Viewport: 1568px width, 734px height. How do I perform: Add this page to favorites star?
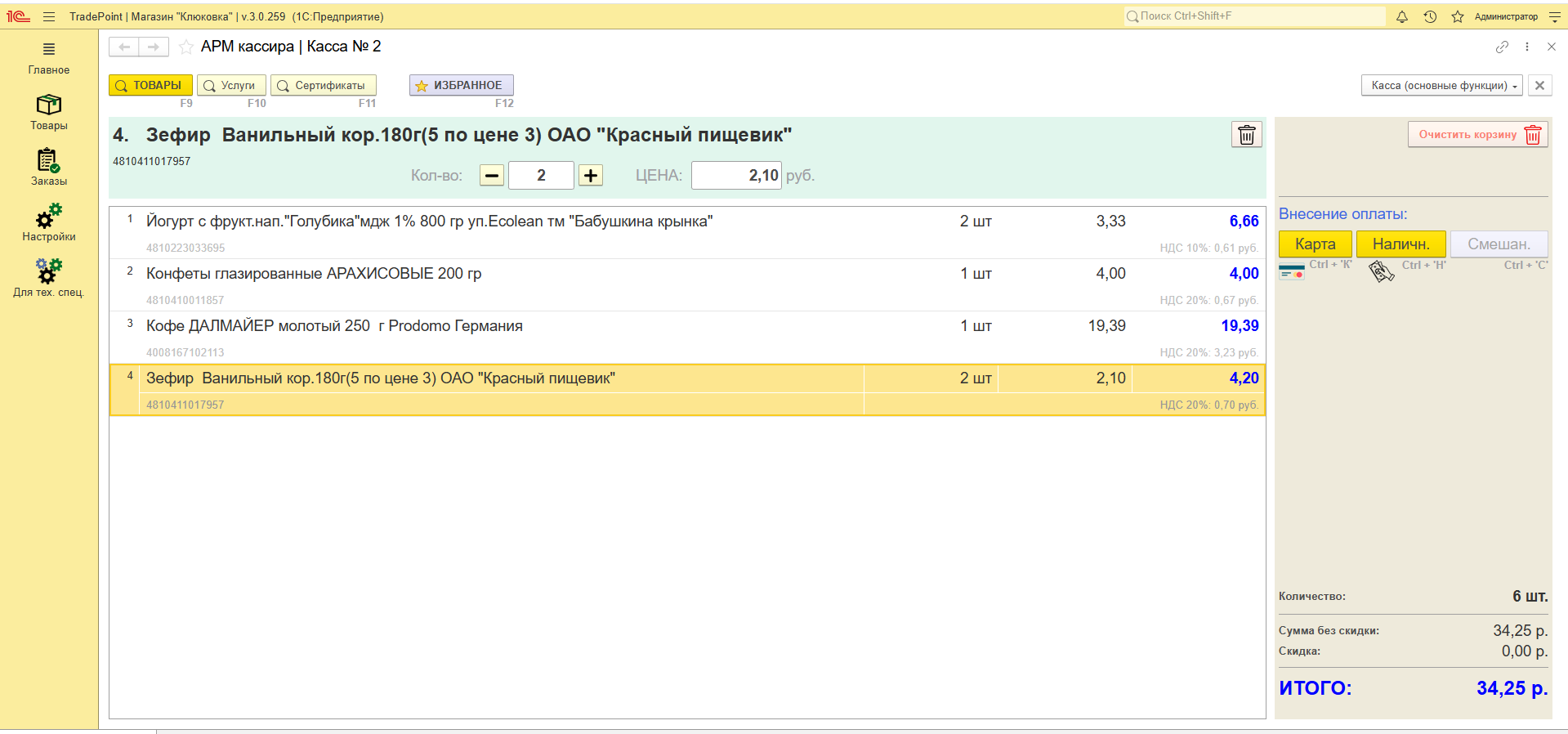point(186,47)
